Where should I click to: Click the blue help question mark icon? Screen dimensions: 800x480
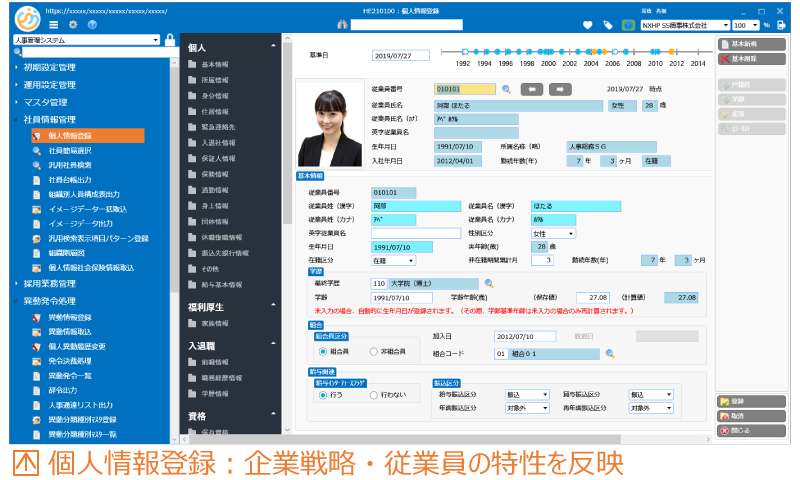tap(92, 24)
